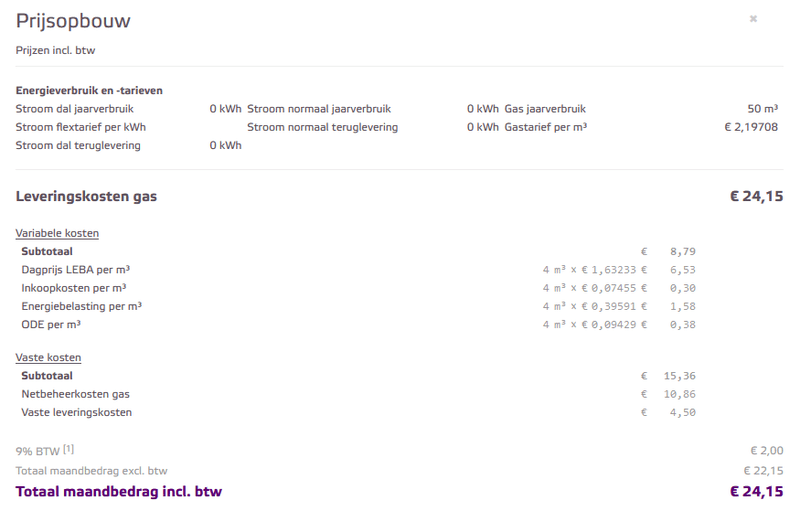
Task: Click the Prijsopbouw dialog title
Action: click(x=73, y=21)
